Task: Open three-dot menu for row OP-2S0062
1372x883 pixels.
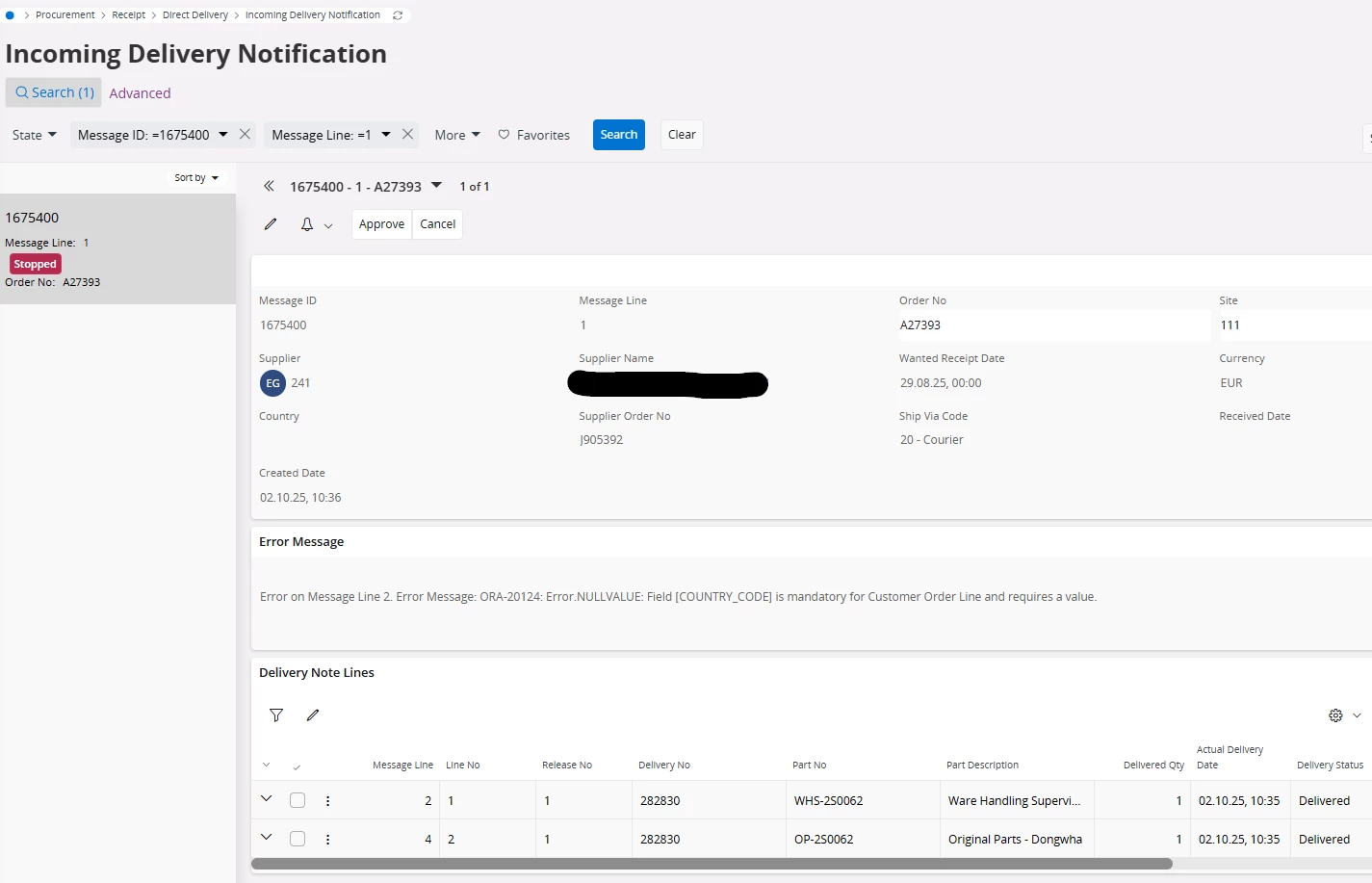Action: (x=327, y=840)
